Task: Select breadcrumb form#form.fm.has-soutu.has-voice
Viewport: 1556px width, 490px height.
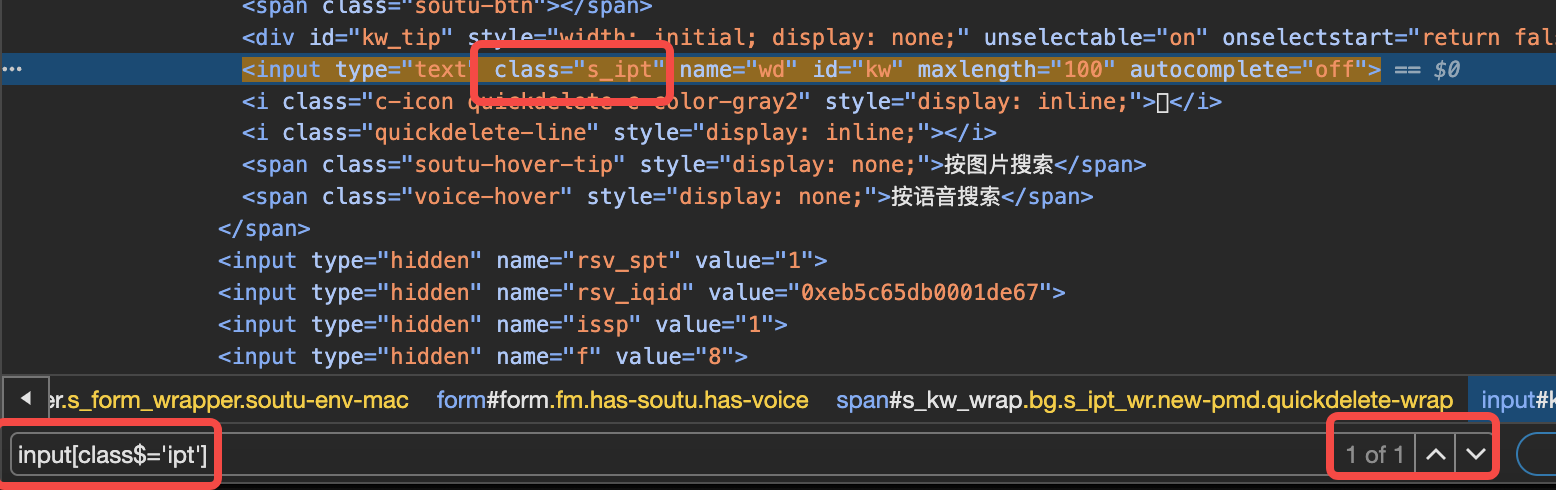Action: [x=622, y=401]
